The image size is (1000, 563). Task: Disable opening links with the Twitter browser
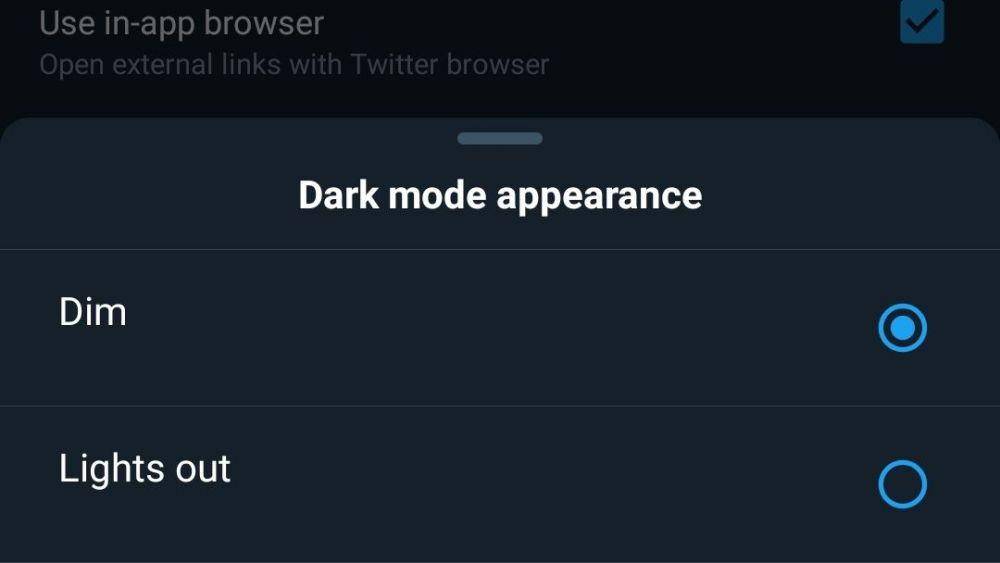[922, 21]
